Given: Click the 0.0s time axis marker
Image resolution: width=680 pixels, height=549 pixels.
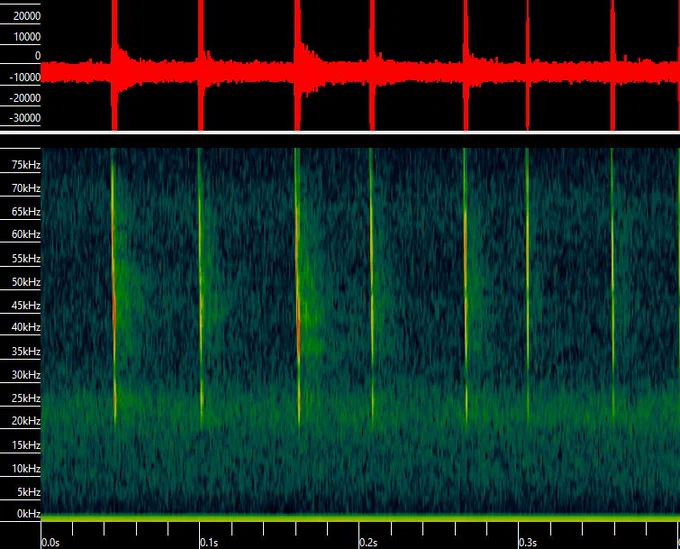Looking at the screenshot, I should coord(50,543).
